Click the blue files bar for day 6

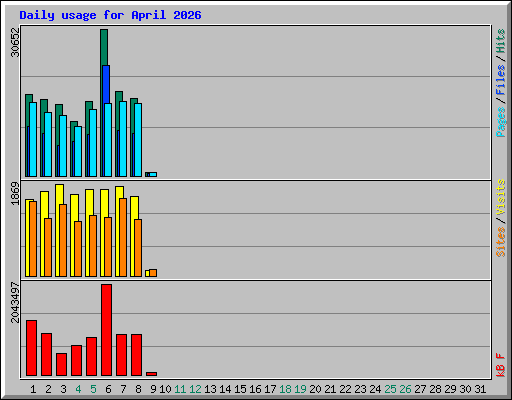click(106, 84)
